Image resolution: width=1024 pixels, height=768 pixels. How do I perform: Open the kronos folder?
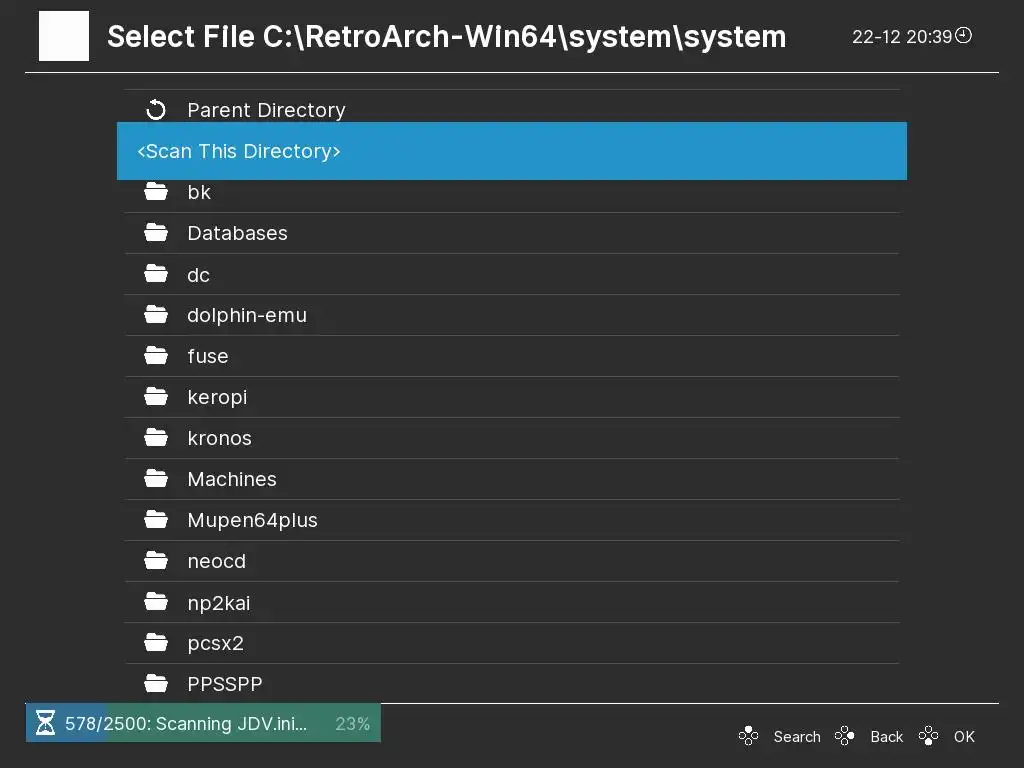[x=219, y=438]
